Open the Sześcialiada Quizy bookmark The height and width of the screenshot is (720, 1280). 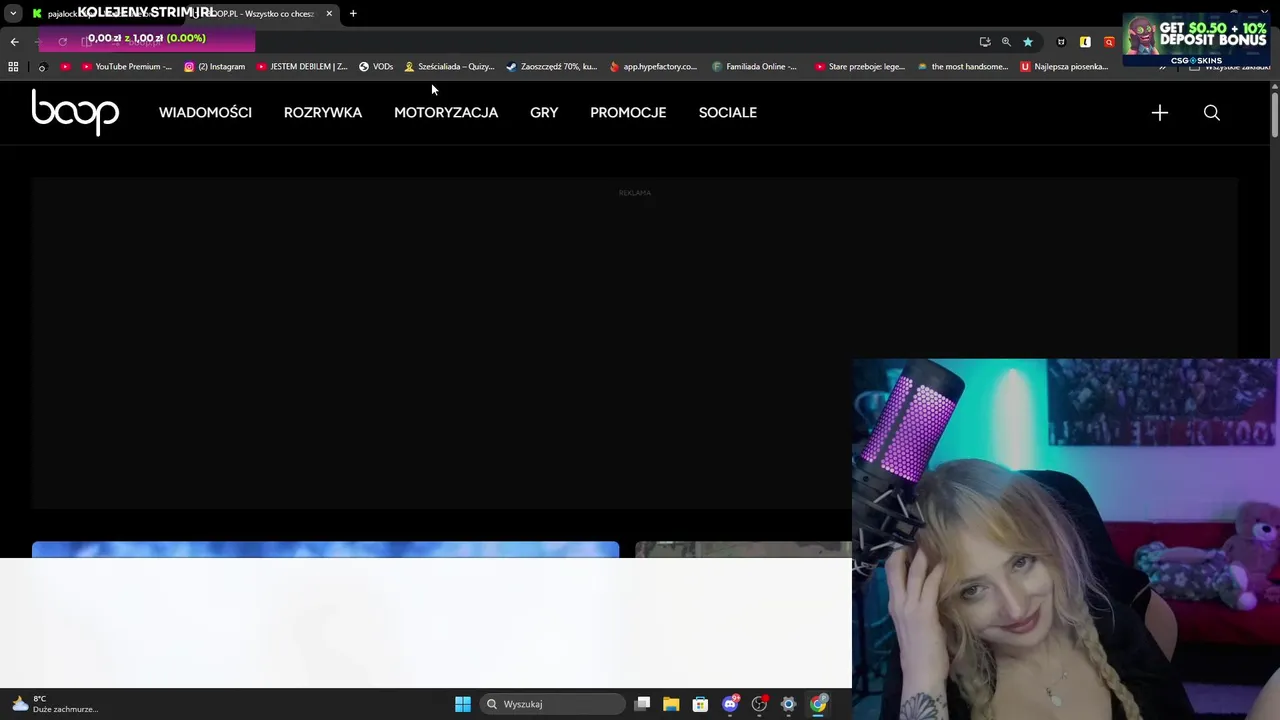click(450, 67)
